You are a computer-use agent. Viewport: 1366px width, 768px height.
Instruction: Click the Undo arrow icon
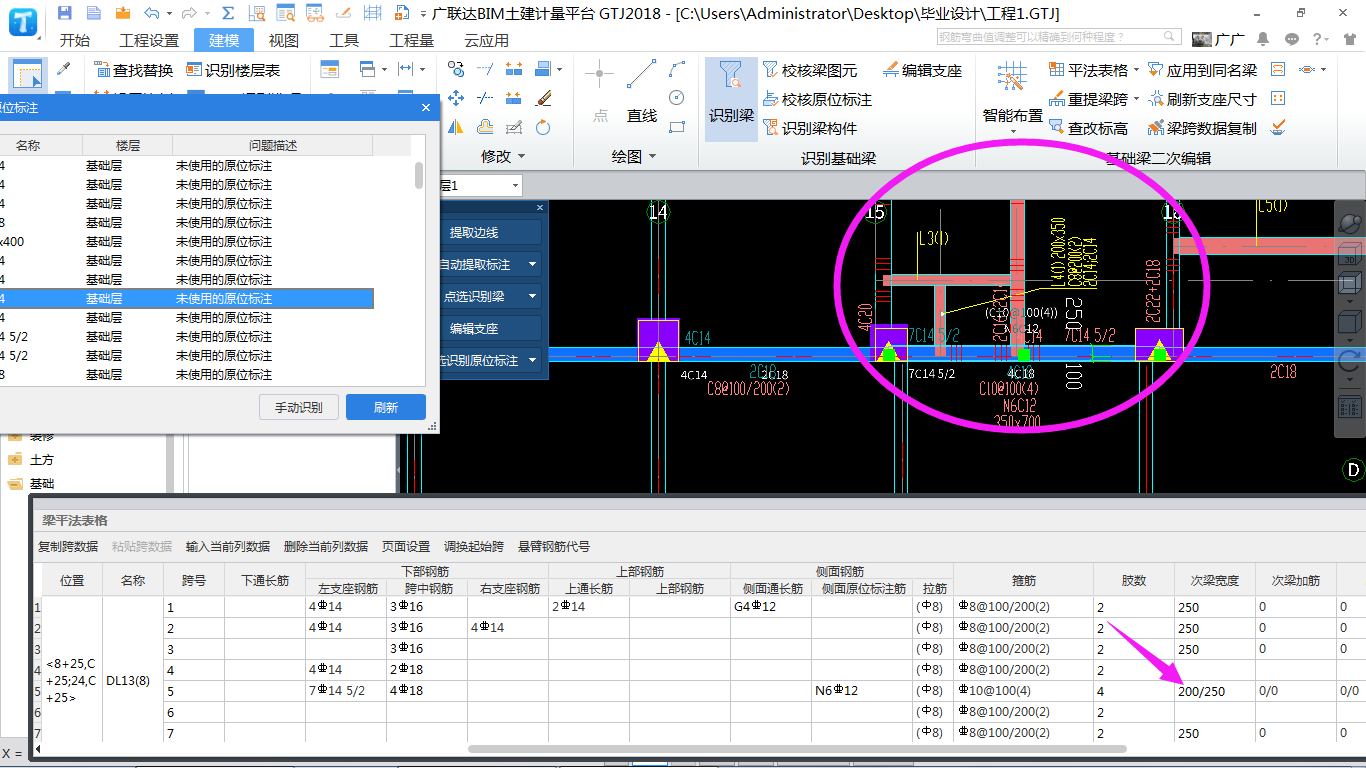(151, 13)
